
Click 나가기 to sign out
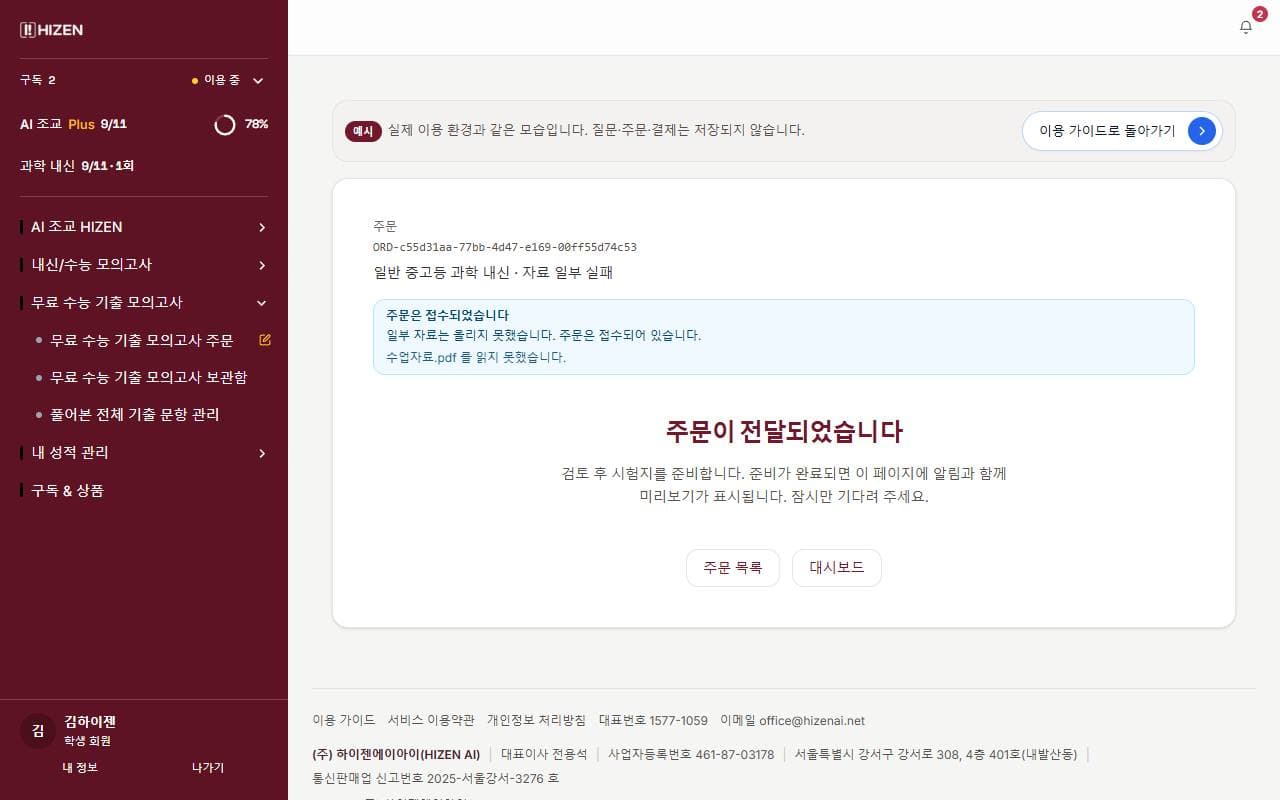pos(208,768)
